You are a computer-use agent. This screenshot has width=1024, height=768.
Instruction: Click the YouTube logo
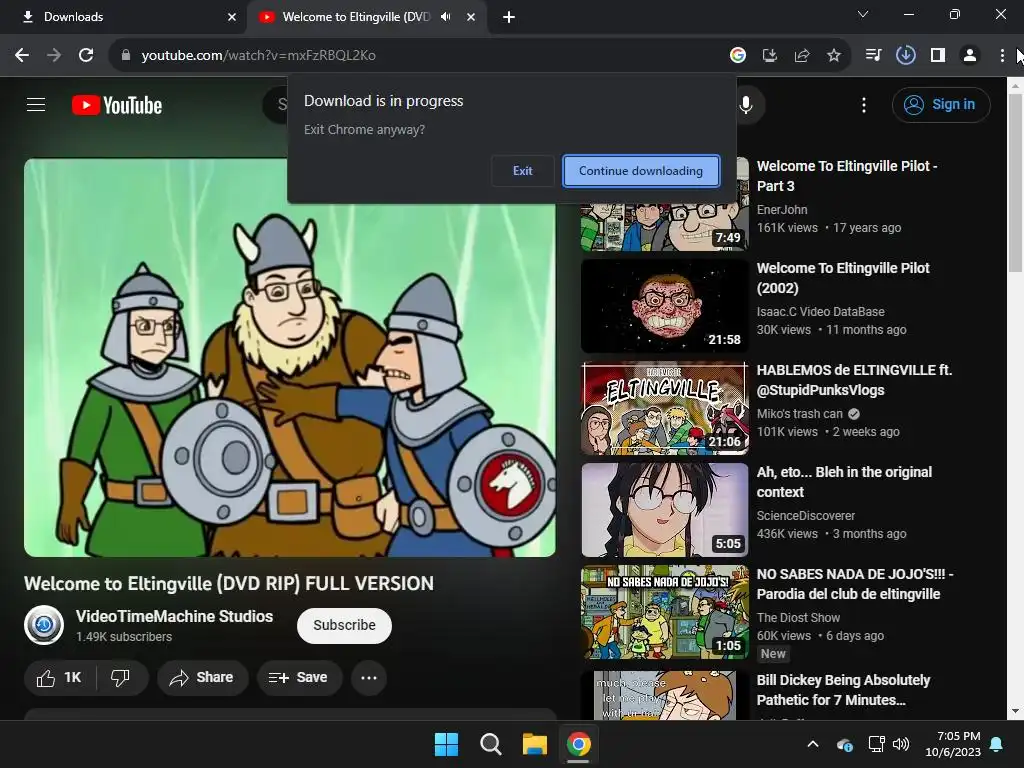(x=117, y=105)
